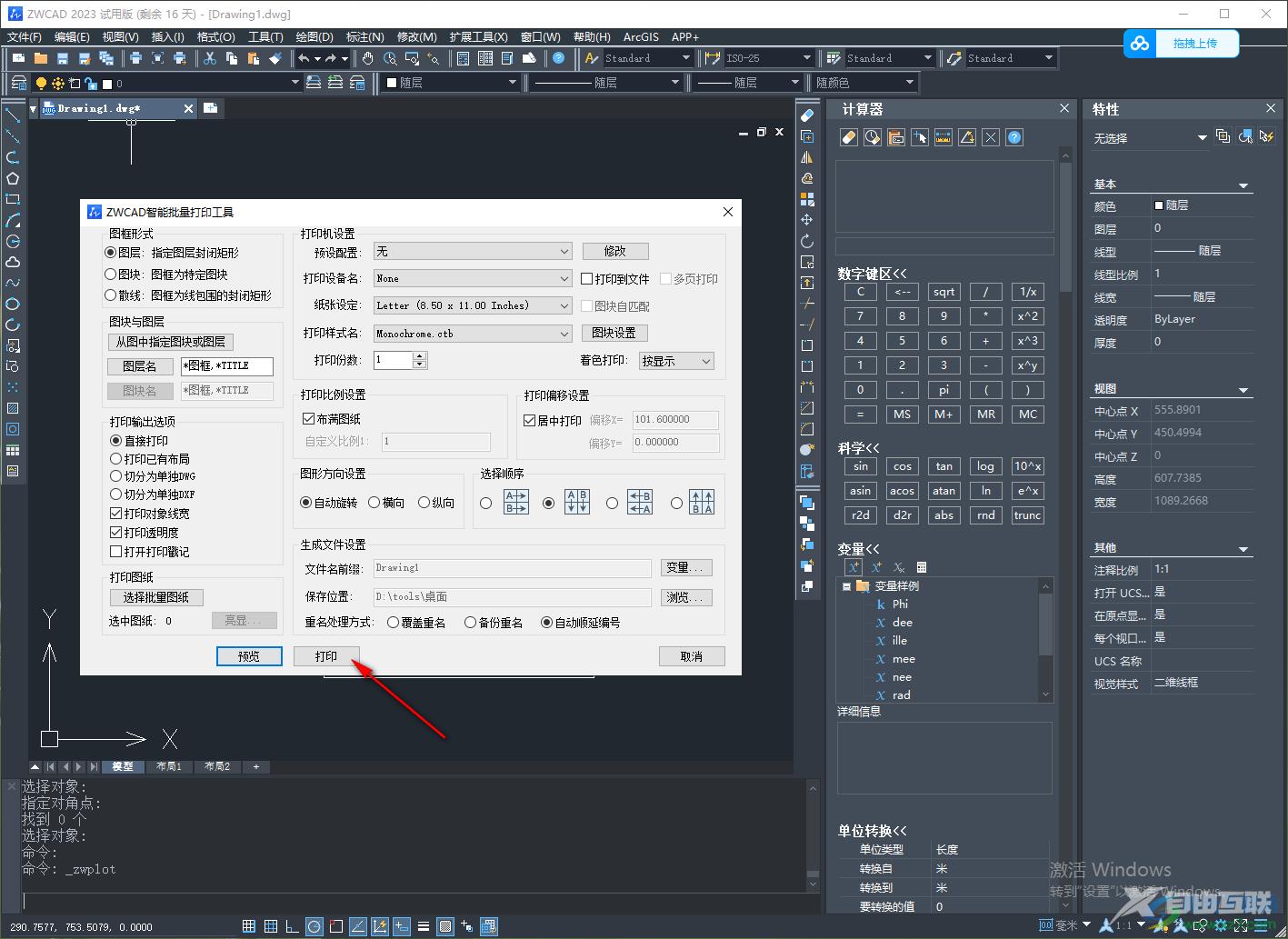Open the 绘图(D) menu
This screenshot has width=1288, height=939.
(x=315, y=37)
